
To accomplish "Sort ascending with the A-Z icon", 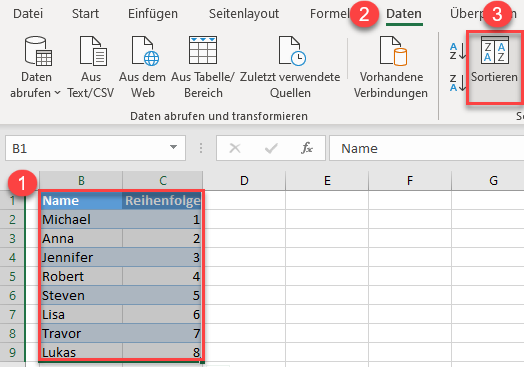I will (x=457, y=51).
